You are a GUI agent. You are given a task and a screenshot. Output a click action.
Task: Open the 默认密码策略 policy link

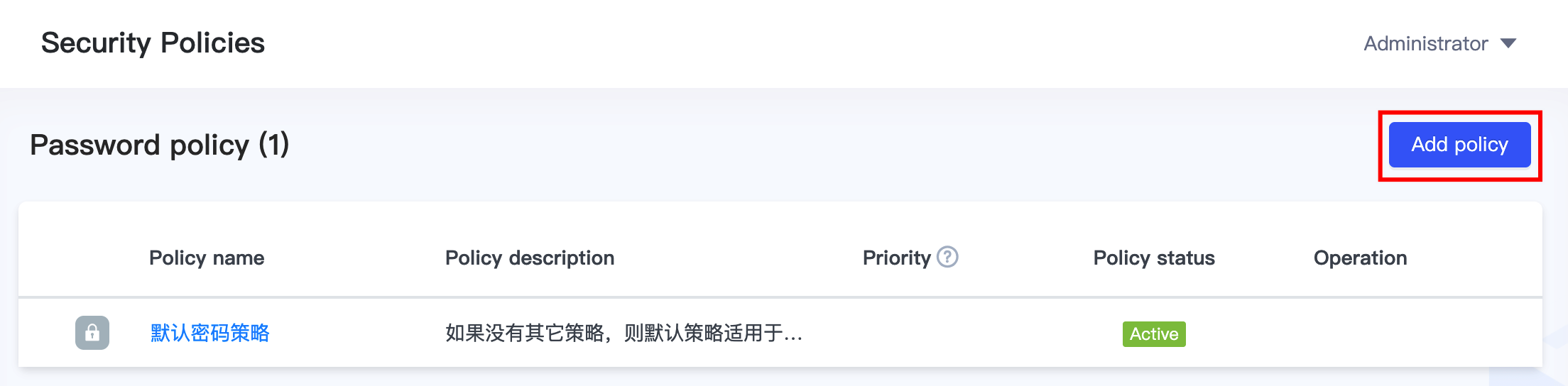(x=209, y=333)
